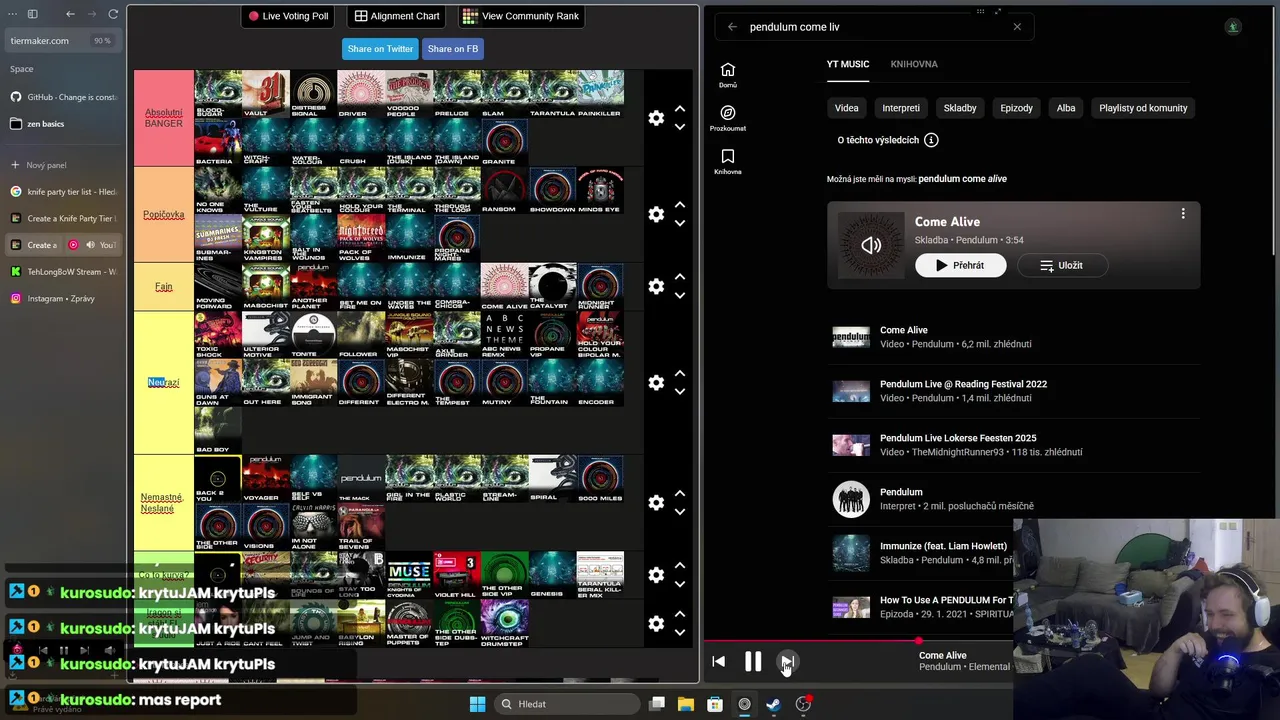Viewport: 1280px width, 720px height.
Task: Click the info icon beside O těchto výsledcích
Action: [931, 140]
